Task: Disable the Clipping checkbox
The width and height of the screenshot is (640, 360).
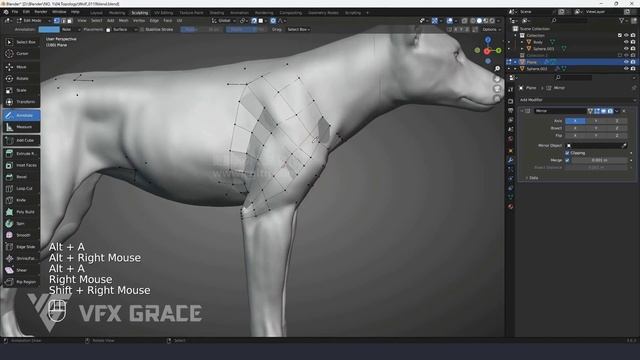Action: pos(567,153)
